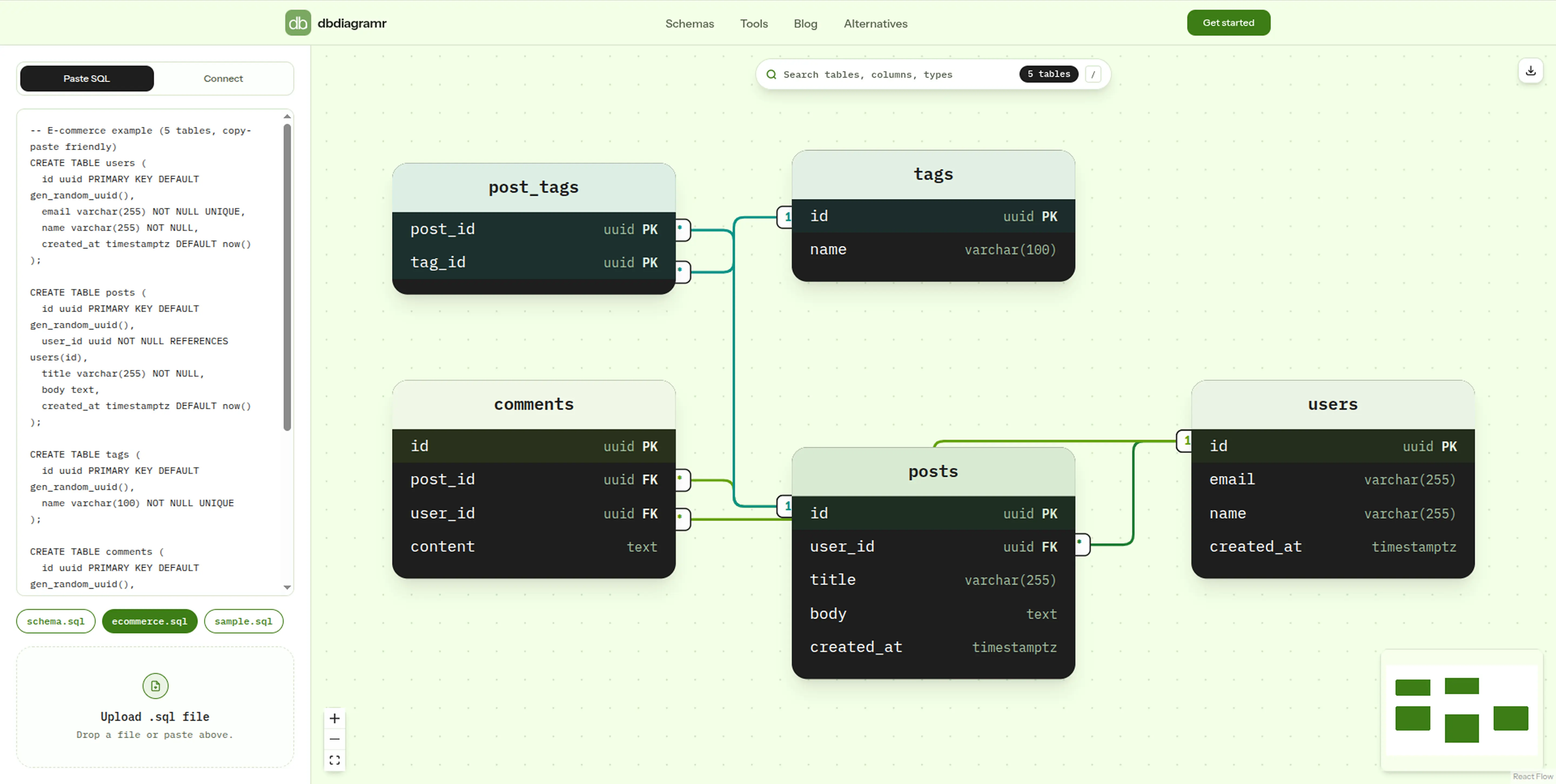
Task: Open the Alternatives page
Action: coord(875,23)
